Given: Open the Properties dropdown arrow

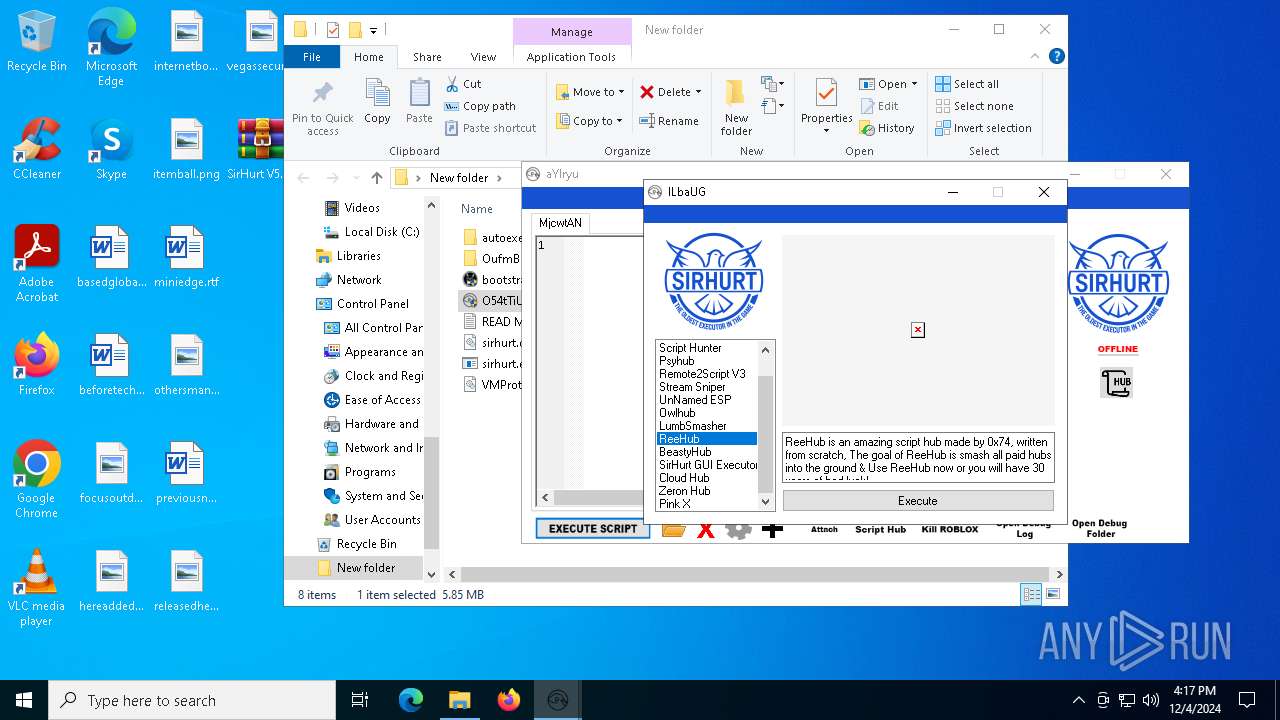Looking at the screenshot, I should [x=826, y=131].
